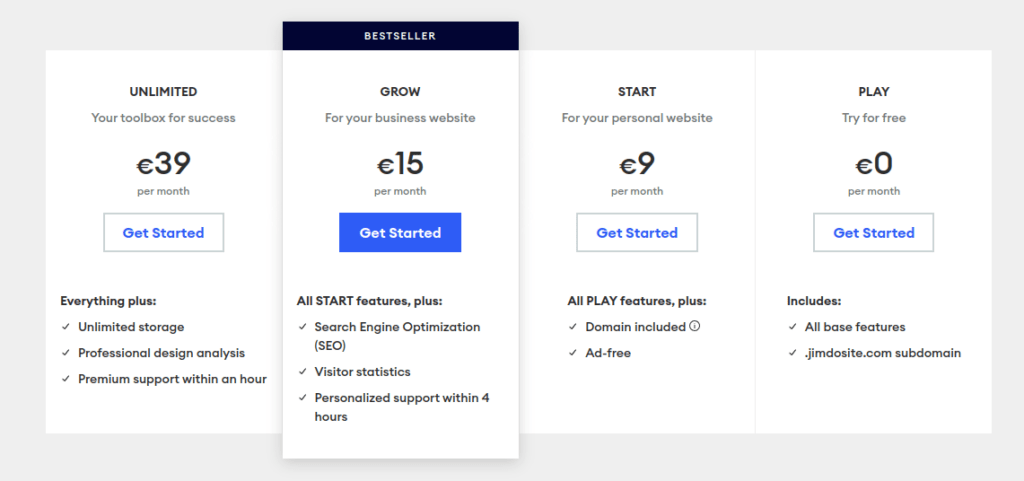Click the blue Get Started button for GROW
The image size is (1024, 481).
coord(400,232)
